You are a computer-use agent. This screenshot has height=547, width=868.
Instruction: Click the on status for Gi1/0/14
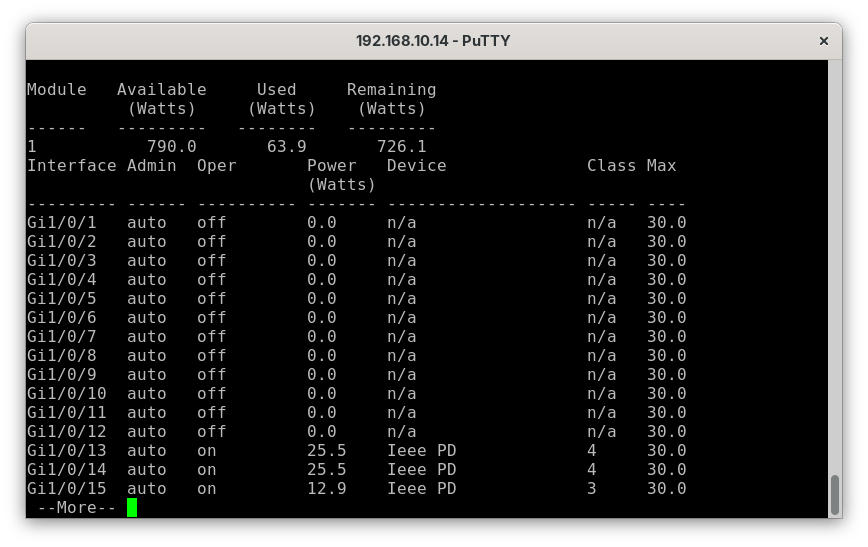tap(206, 469)
